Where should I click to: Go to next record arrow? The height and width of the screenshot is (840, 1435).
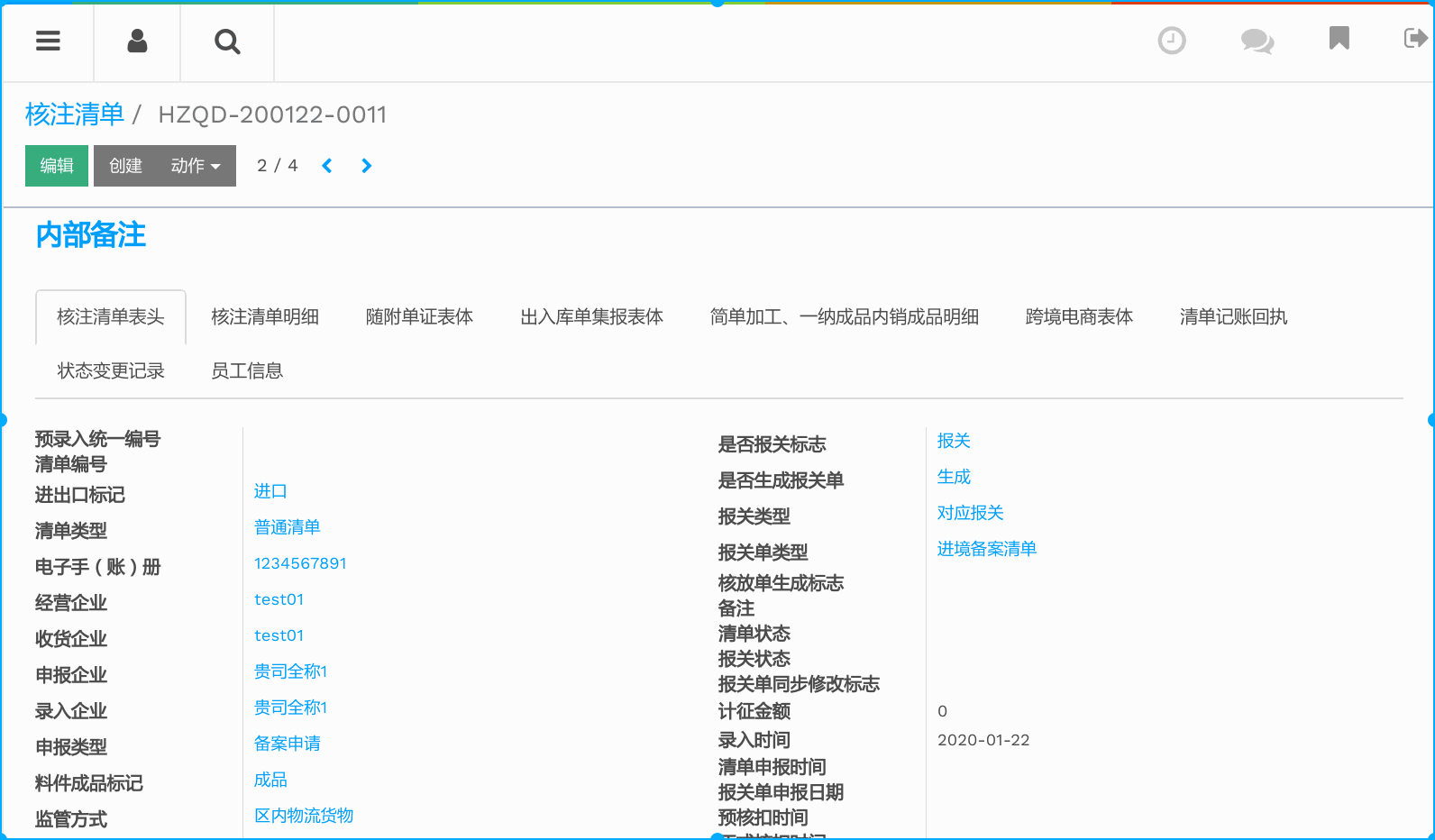pyautogui.click(x=366, y=166)
